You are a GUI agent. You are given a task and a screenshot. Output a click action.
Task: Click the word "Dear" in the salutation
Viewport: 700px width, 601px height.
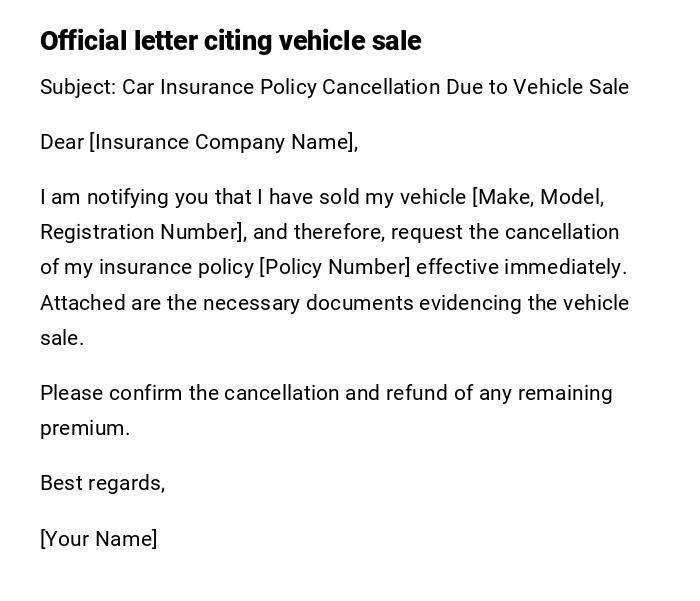[61, 142]
